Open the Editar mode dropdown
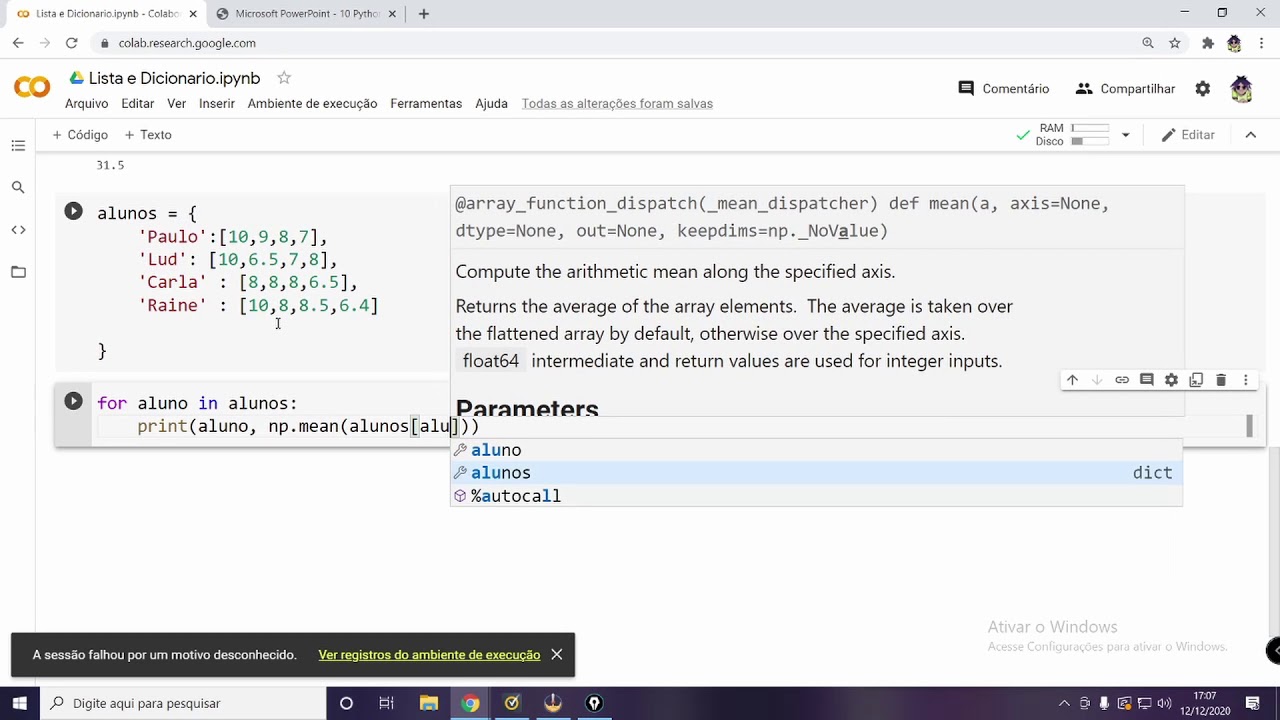Screen dimensions: 1280x720 [1188, 135]
